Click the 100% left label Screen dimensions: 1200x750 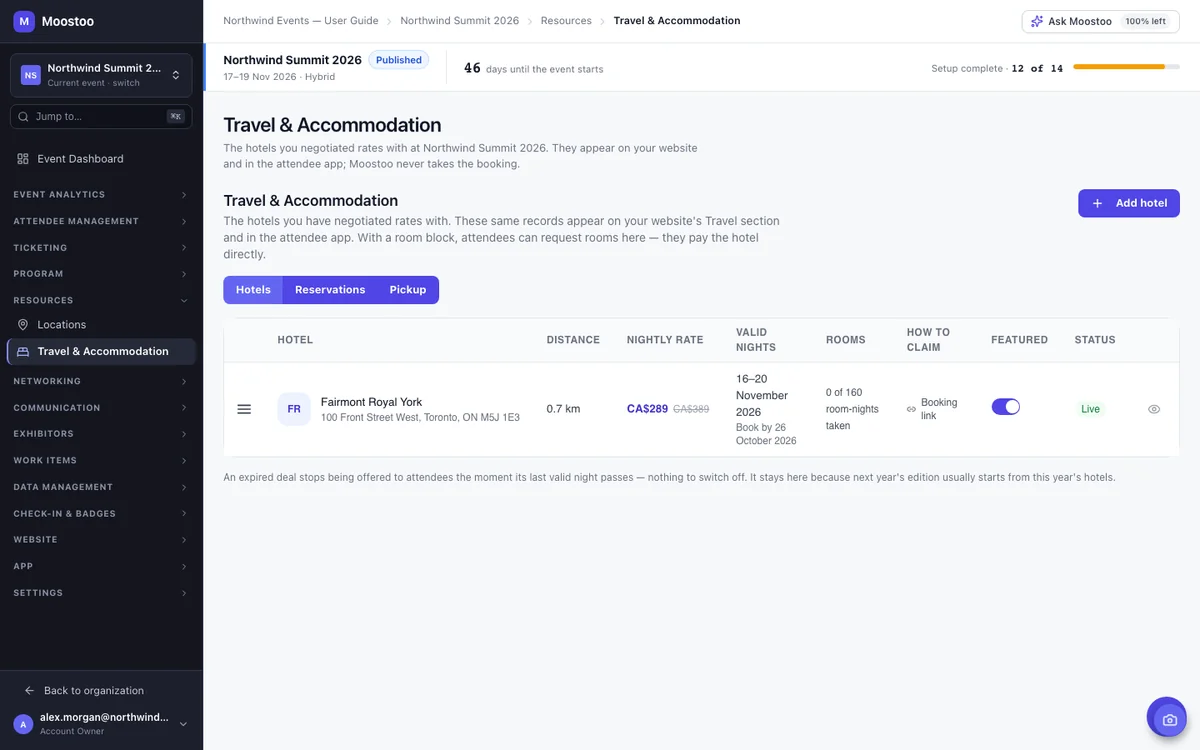click(x=1145, y=21)
